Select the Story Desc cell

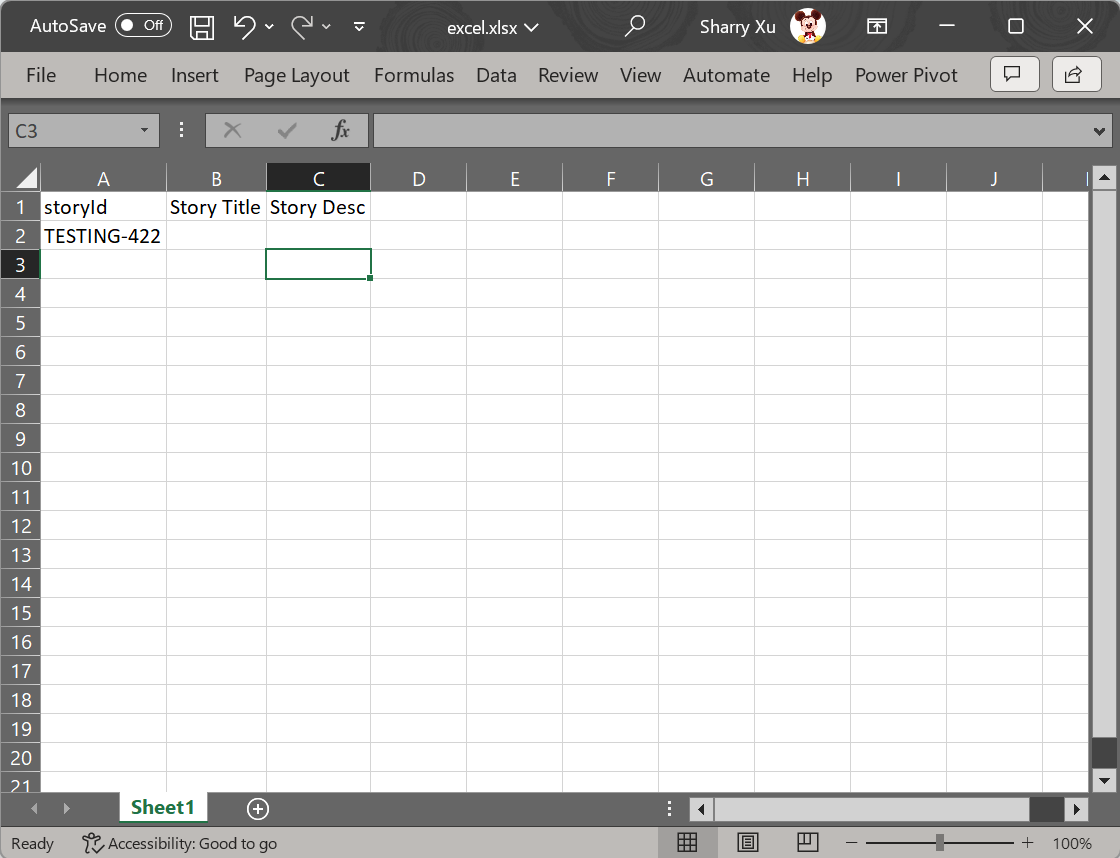coord(319,206)
